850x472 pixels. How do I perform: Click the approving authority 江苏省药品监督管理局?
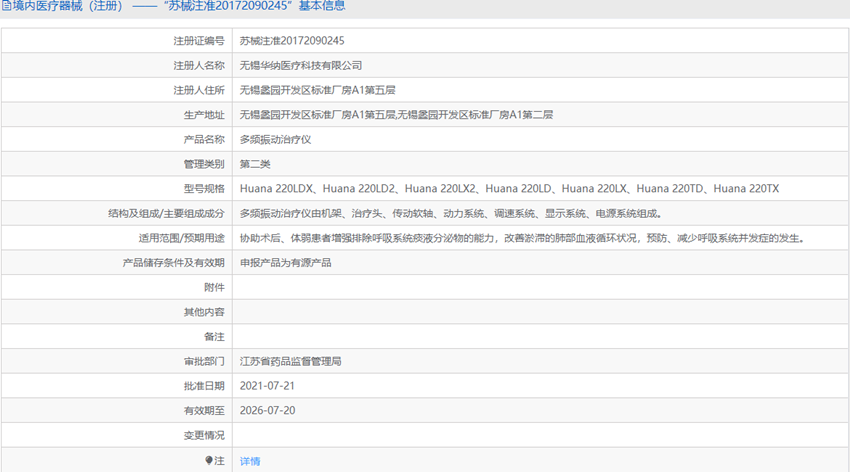coord(291,361)
